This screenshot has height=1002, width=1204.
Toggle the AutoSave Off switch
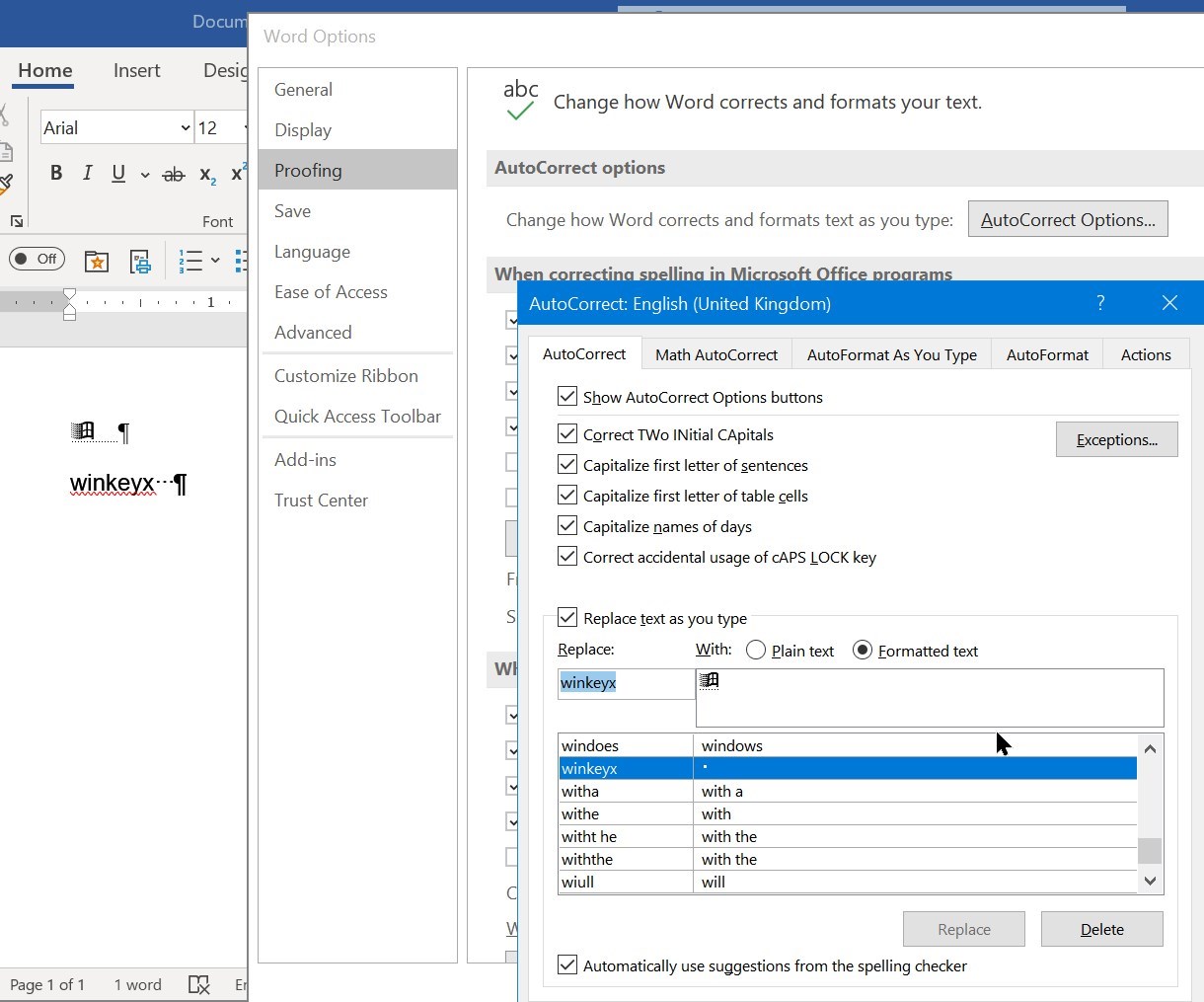[x=38, y=259]
